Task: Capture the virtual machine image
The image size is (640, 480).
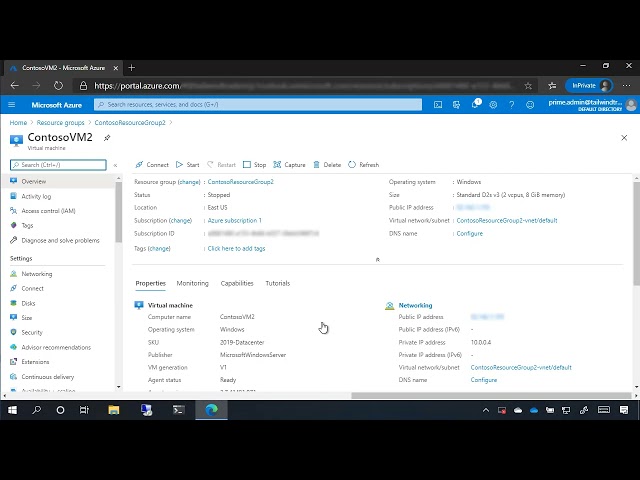Action: 289,165
